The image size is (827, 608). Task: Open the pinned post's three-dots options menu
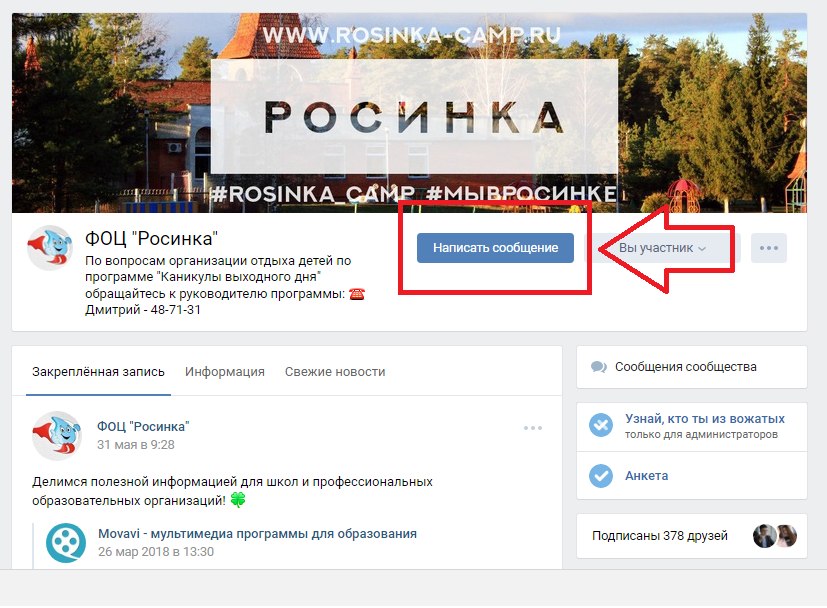[533, 428]
